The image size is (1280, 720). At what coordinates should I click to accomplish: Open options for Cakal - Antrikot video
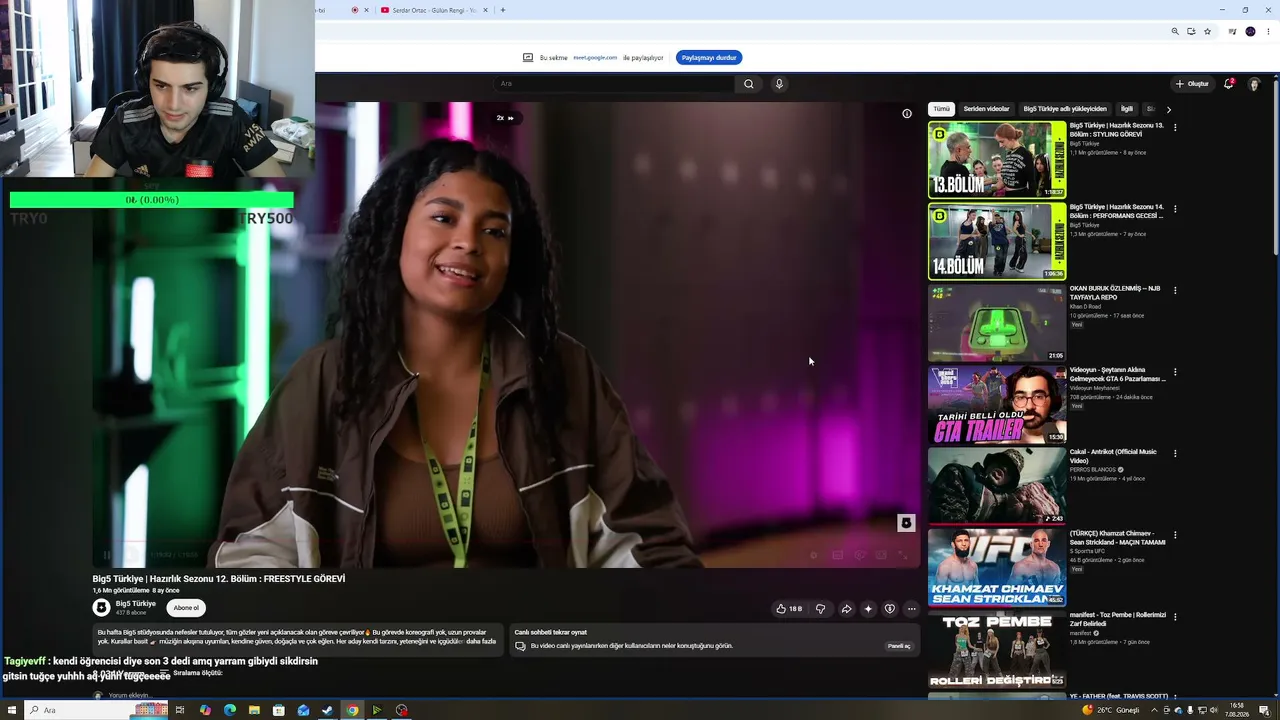(x=1175, y=453)
